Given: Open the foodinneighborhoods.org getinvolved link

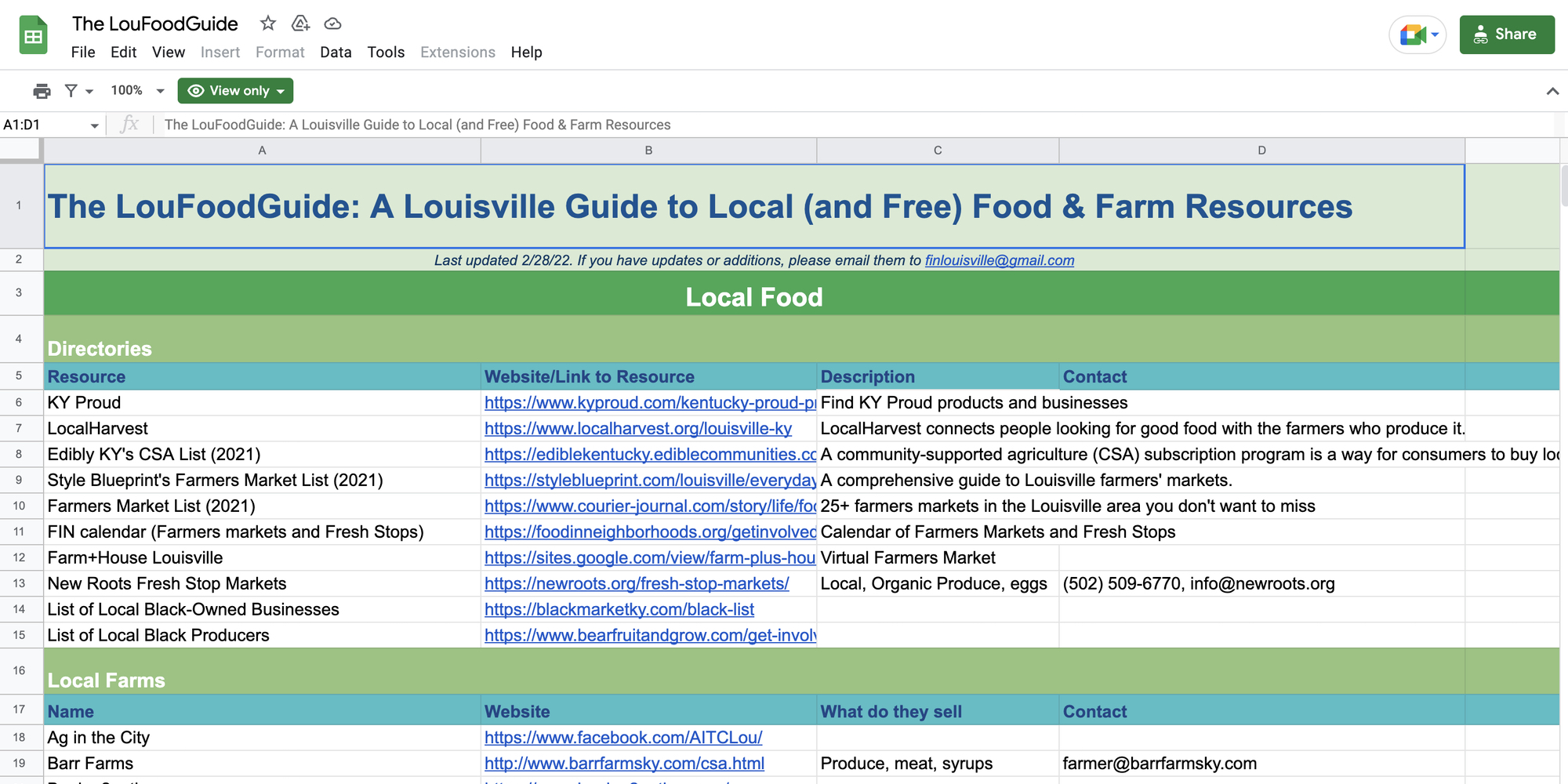Looking at the screenshot, I should [x=650, y=532].
